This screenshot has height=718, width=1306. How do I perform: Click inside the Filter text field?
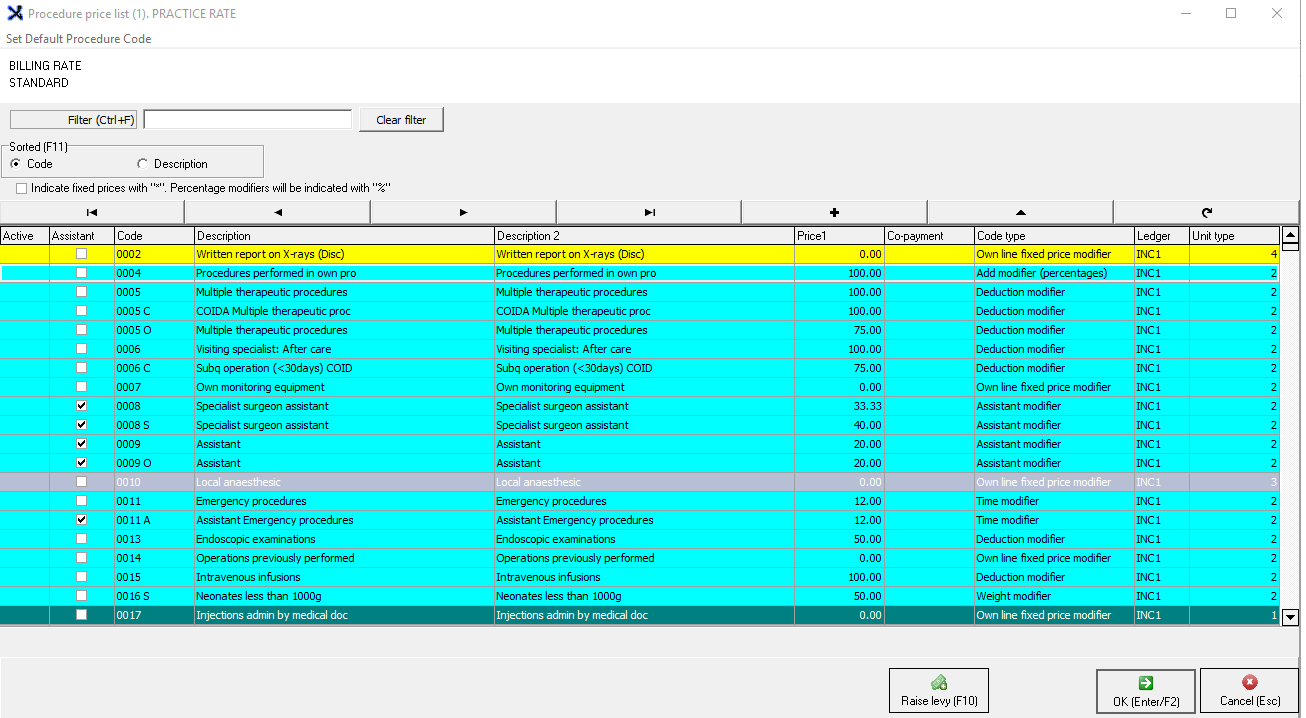tap(248, 120)
